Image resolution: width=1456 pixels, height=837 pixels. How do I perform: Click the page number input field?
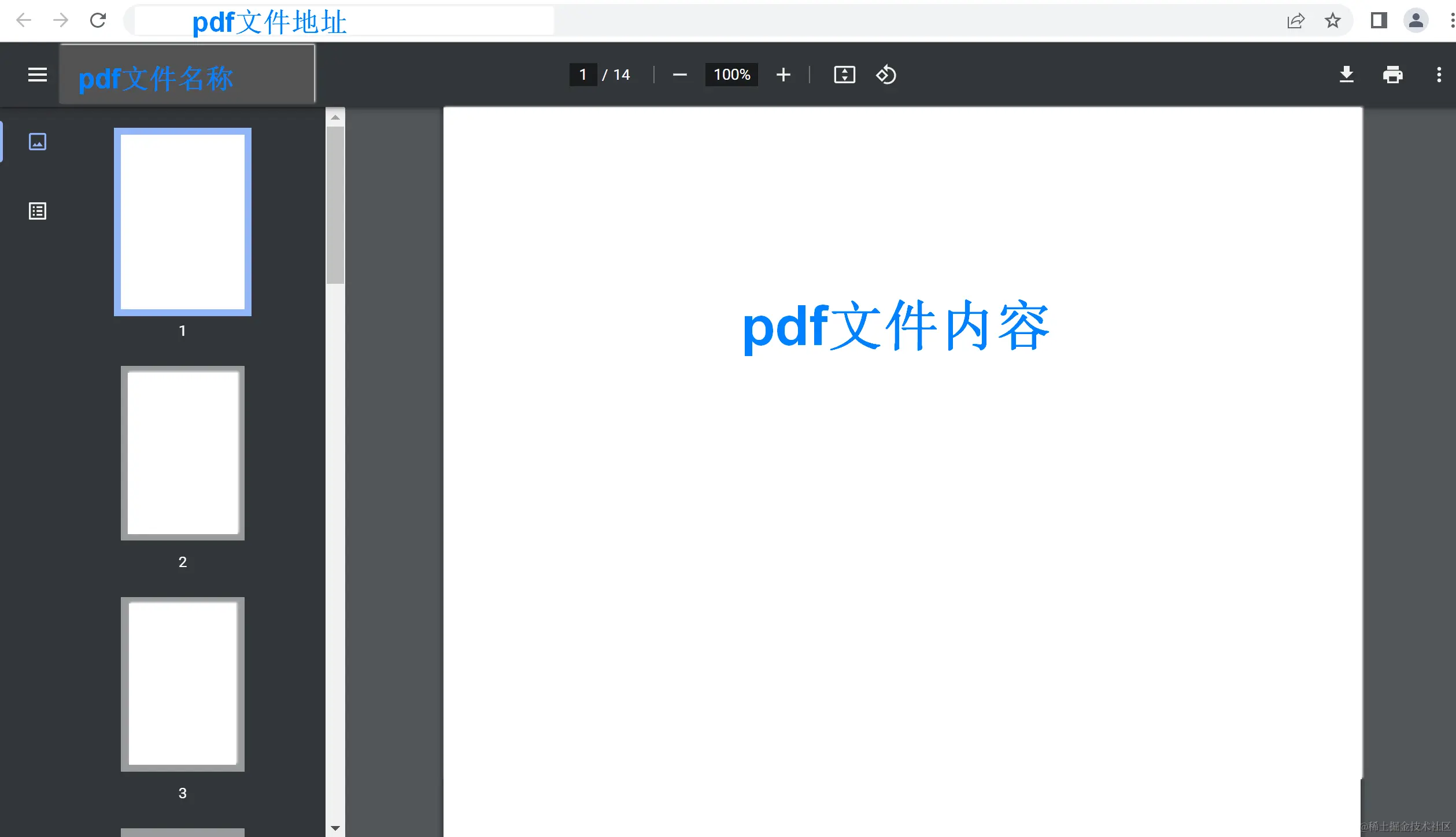583,75
